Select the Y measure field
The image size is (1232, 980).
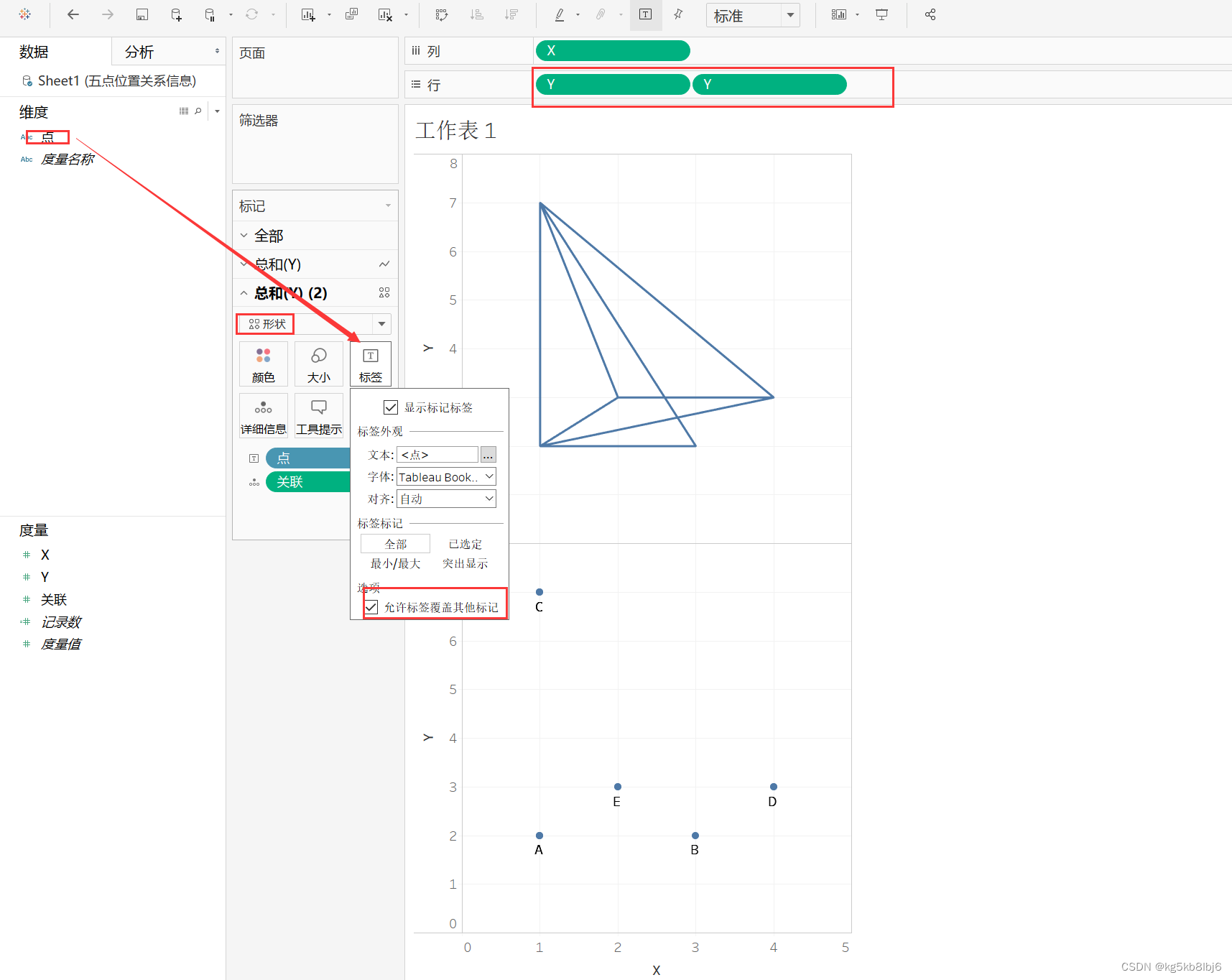tap(45, 577)
